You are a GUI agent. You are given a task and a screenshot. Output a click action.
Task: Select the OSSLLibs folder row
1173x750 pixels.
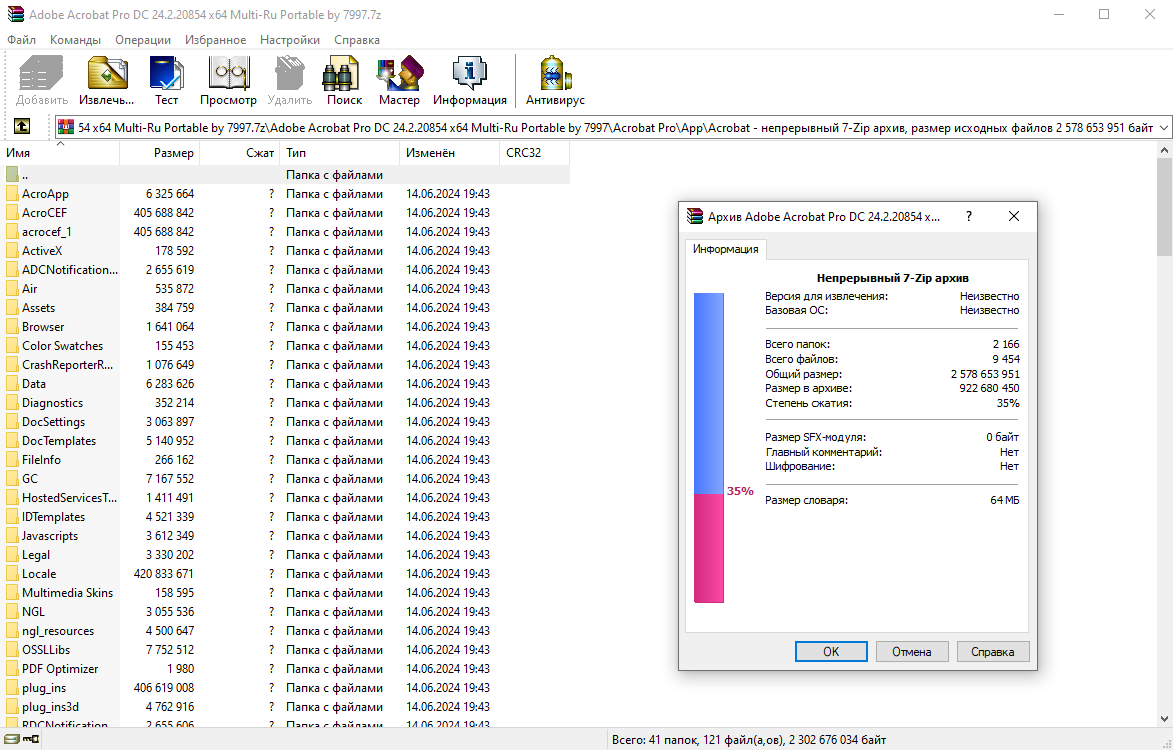pyautogui.click(x=285, y=650)
